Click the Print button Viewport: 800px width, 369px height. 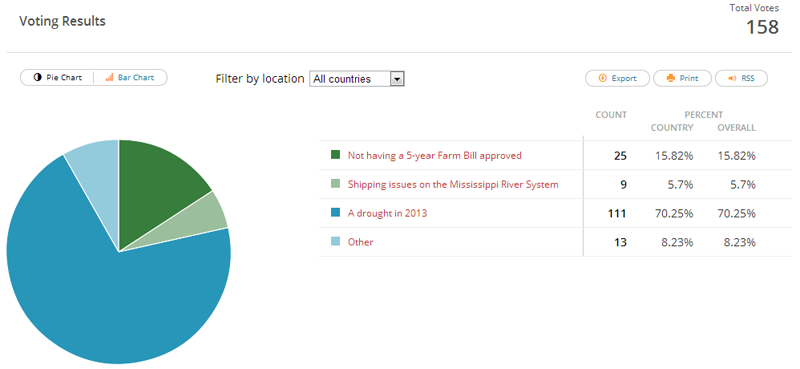pyautogui.click(x=682, y=79)
